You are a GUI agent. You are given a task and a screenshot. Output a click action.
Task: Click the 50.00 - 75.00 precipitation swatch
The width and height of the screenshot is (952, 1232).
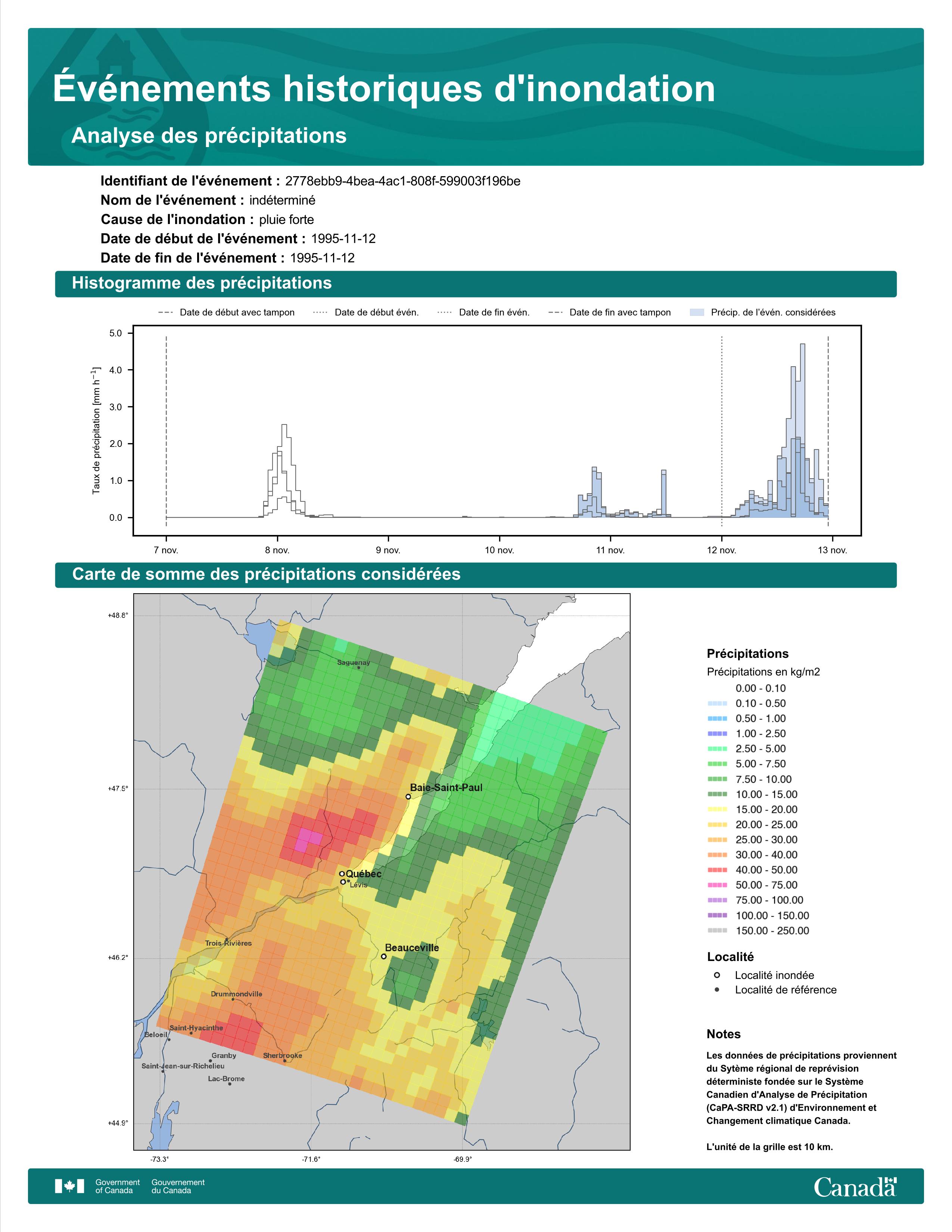tap(717, 885)
